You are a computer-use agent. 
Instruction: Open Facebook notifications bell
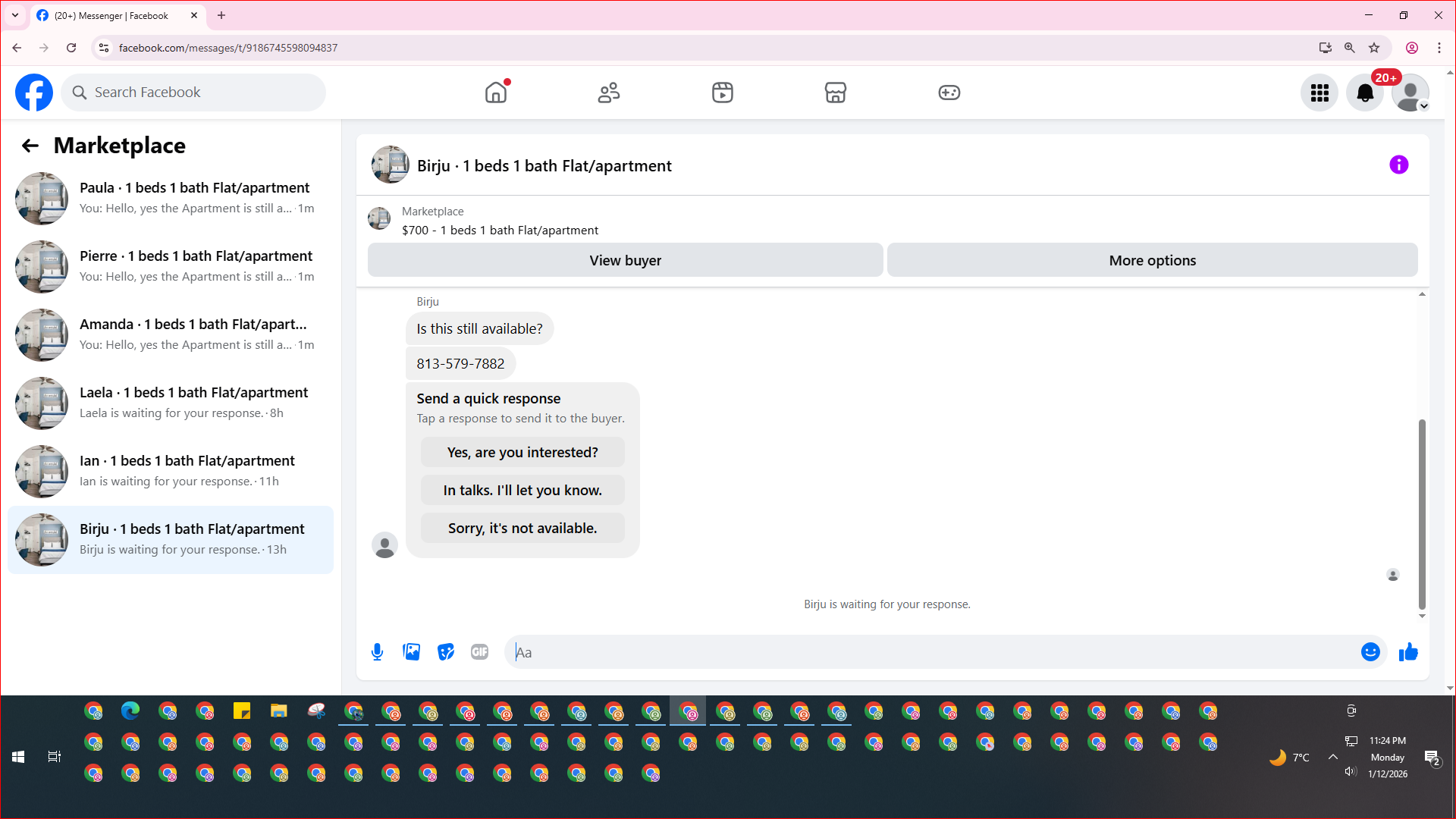[1364, 93]
